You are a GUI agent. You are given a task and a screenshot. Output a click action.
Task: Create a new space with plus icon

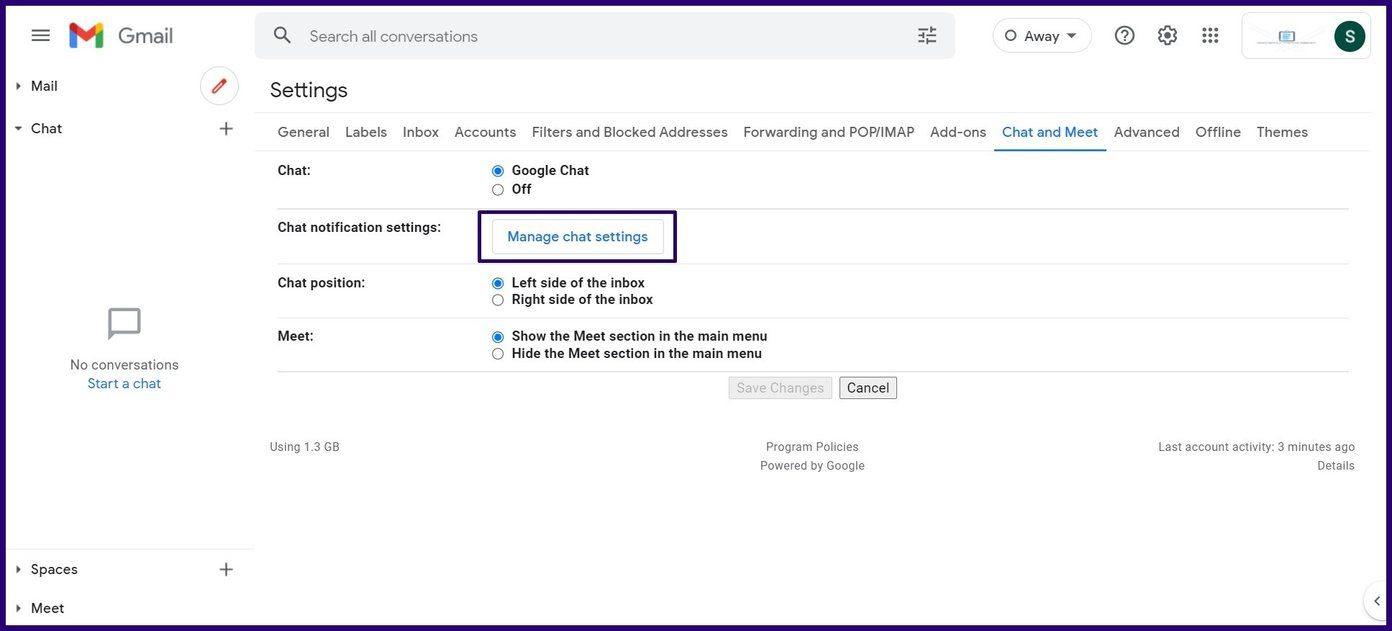click(226, 569)
